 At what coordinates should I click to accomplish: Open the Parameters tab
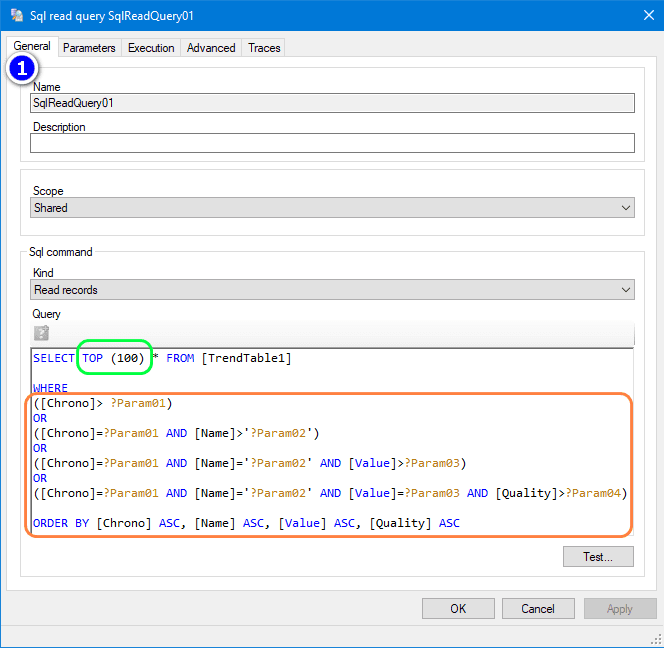pos(89,48)
